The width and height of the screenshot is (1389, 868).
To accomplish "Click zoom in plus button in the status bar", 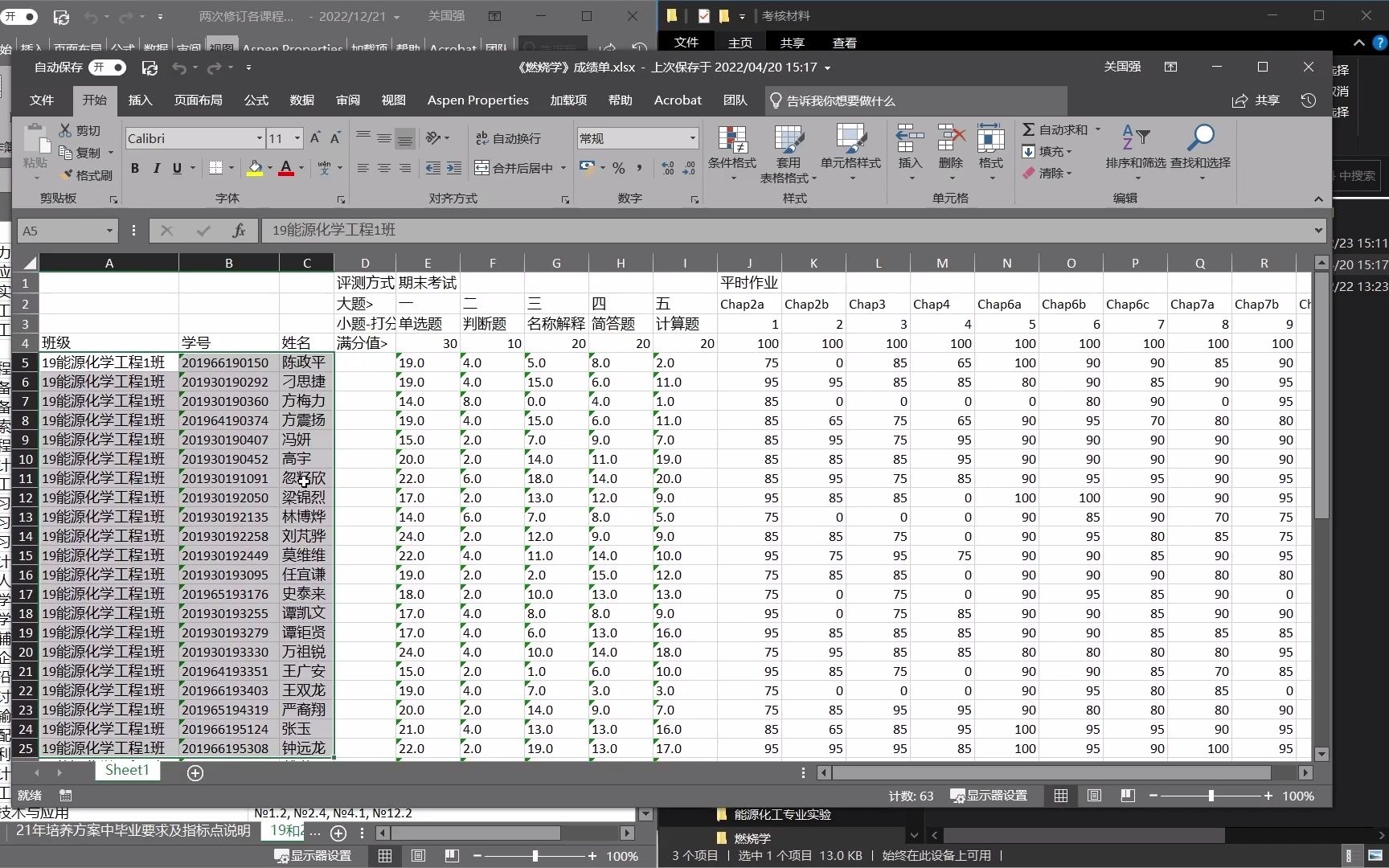I will pos(1268,796).
